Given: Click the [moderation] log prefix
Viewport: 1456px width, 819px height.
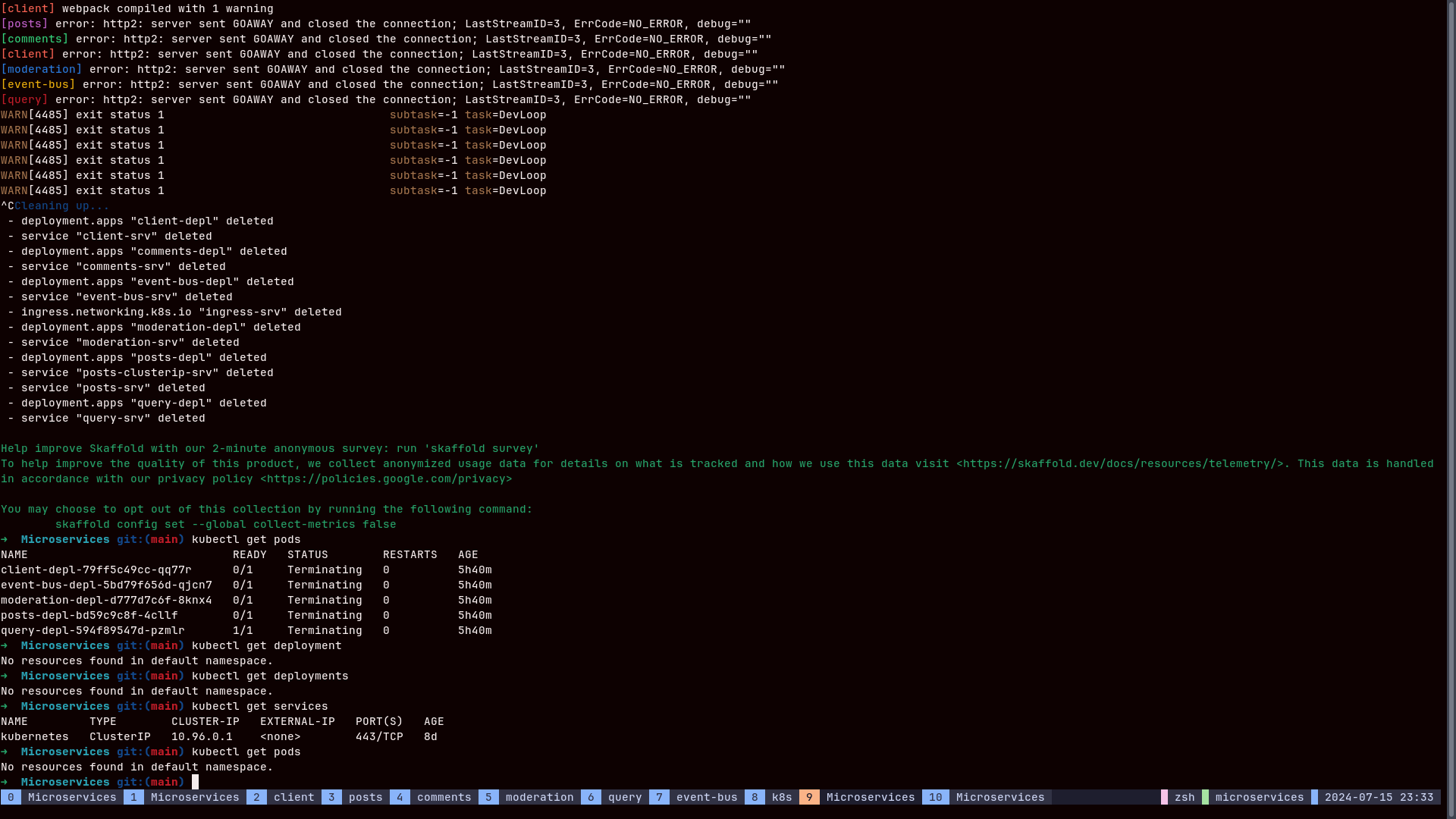Looking at the screenshot, I should (x=42, y=69).
